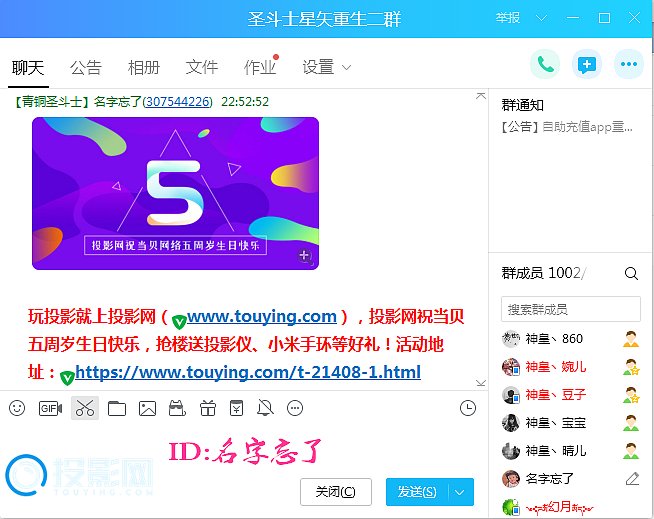Click avatar of 神皇丶豆子
The height and width of the screenshot is (519, 654).
click(511, 395)
